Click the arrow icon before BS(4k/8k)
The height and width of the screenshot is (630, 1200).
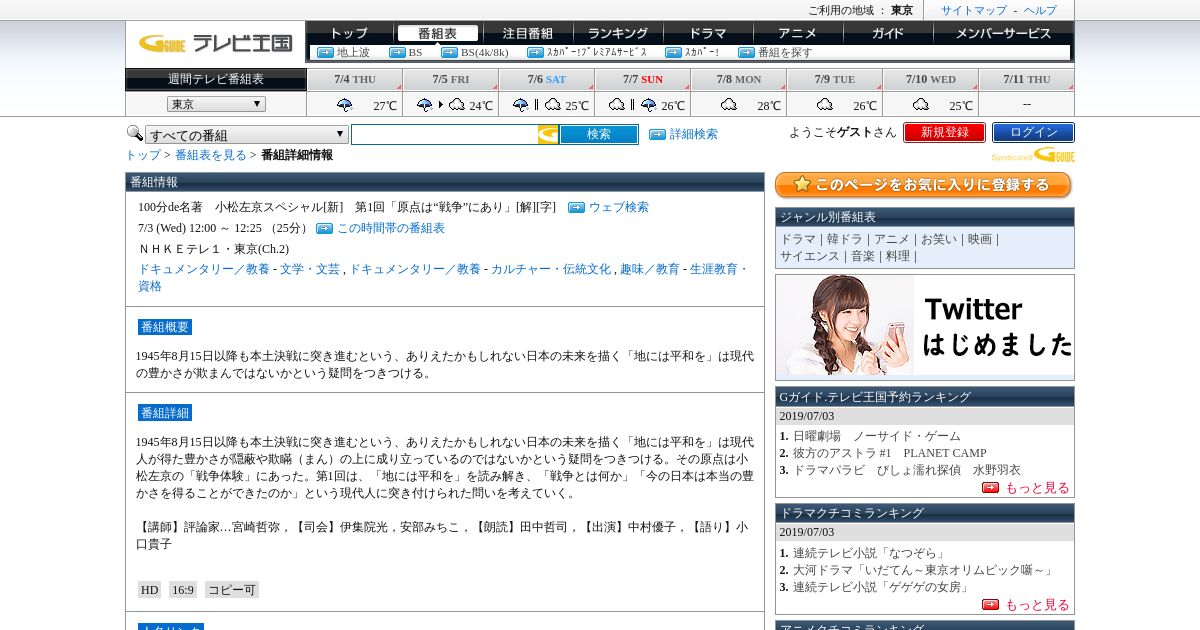449,52
